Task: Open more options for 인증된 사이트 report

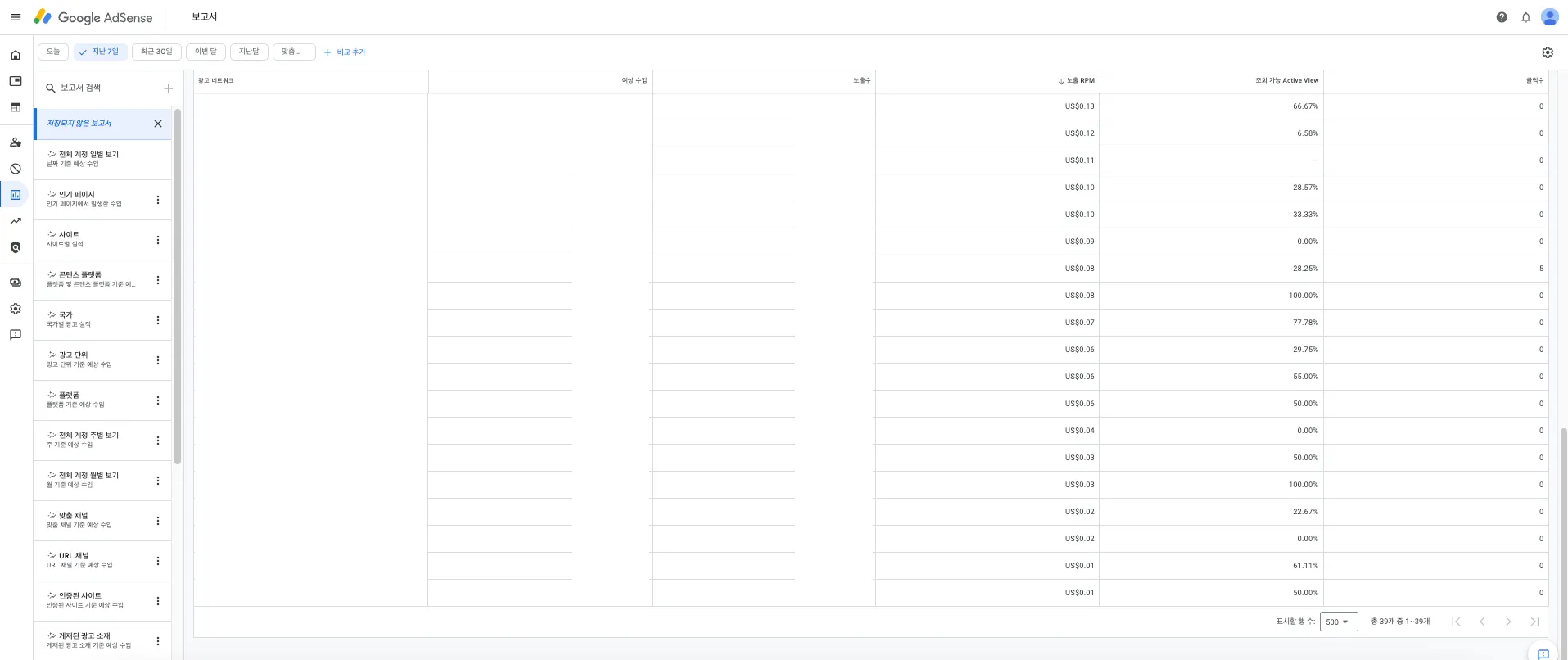Action: (x=158, y=601)
